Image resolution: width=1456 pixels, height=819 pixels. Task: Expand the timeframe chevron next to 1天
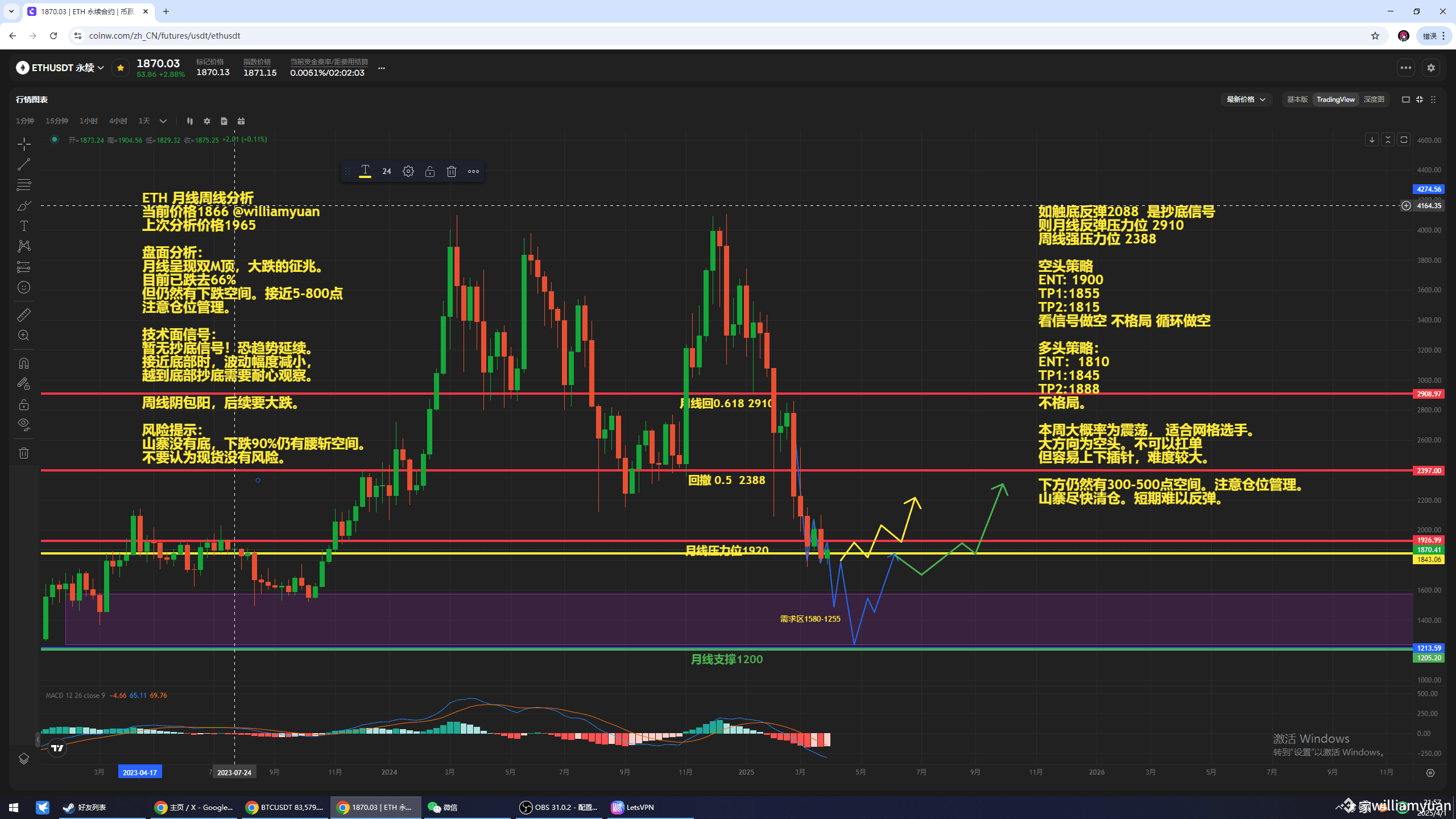[x=163, y=121]
